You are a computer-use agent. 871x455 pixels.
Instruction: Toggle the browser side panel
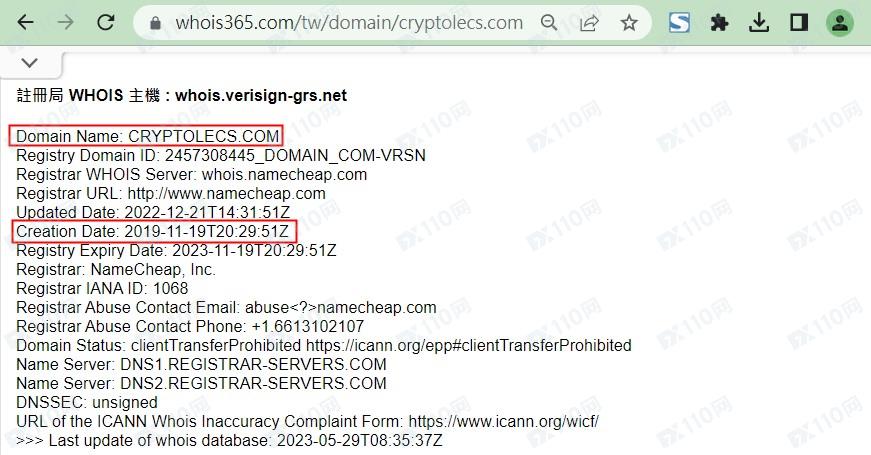click(799, 23)
